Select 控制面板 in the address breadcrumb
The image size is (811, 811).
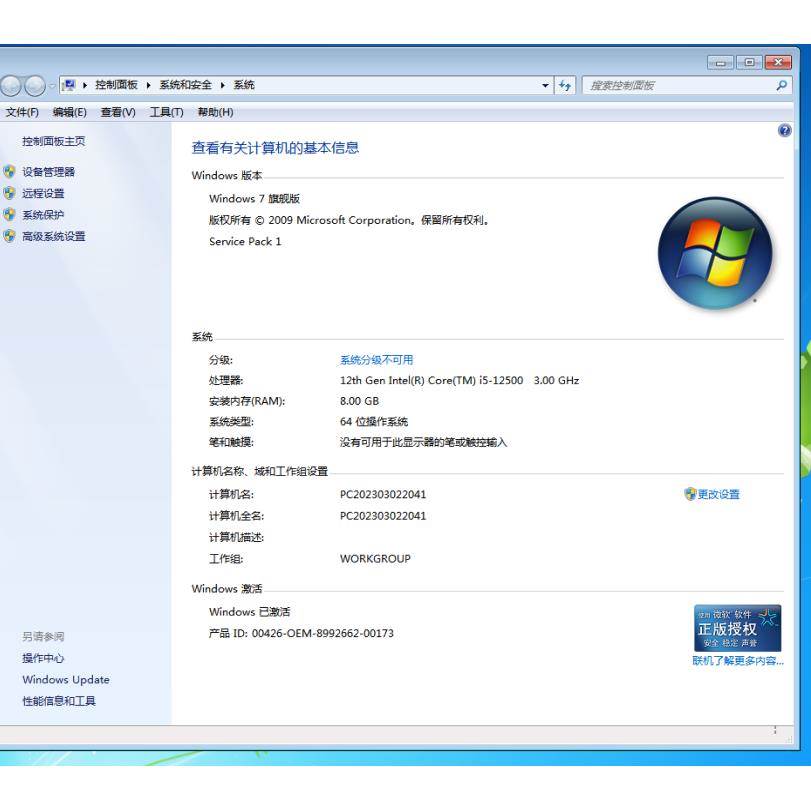(x=116, y=85)
